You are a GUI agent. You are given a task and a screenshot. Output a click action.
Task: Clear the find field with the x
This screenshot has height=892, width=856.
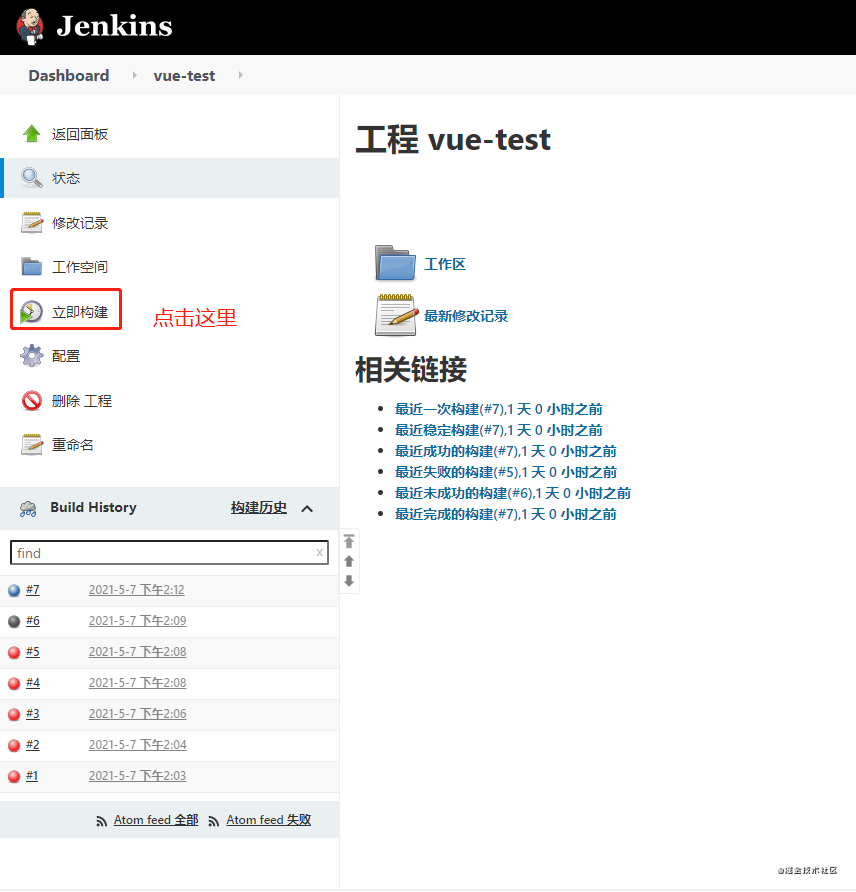[x=320, y=552]
